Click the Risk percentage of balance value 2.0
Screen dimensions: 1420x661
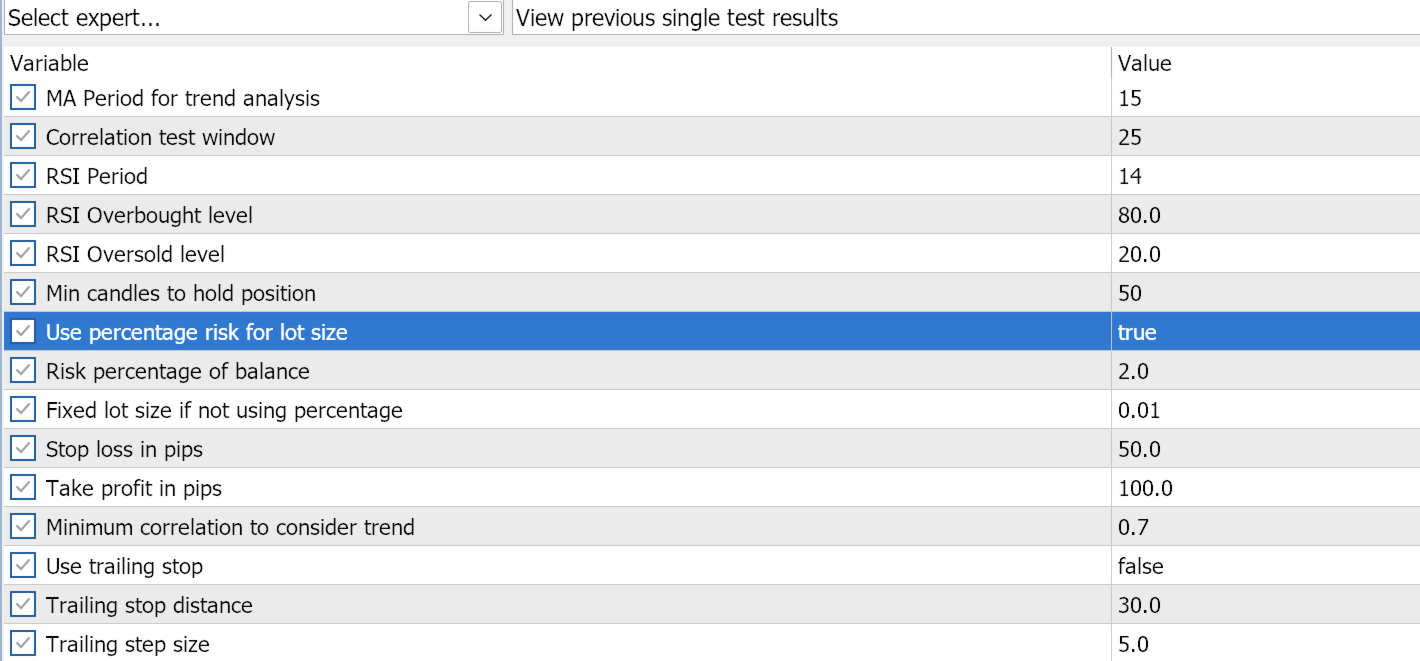(1133, 371)
